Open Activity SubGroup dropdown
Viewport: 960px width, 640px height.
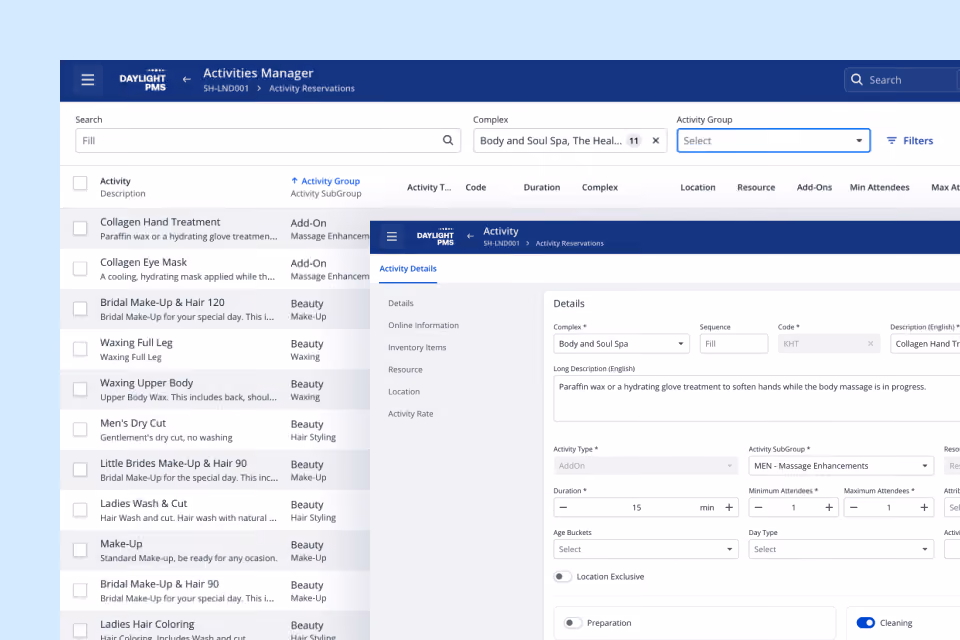(841, 465)
